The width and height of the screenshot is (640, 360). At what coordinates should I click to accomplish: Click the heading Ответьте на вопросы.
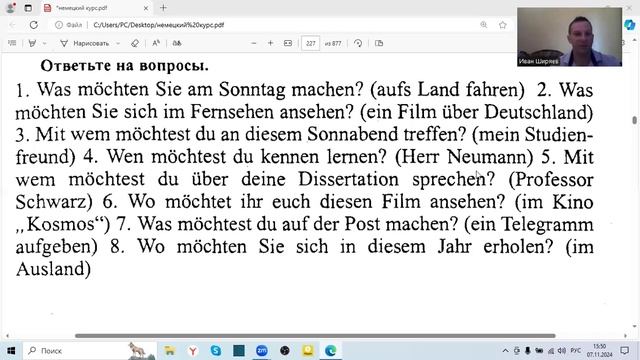[x=124, y=65]
